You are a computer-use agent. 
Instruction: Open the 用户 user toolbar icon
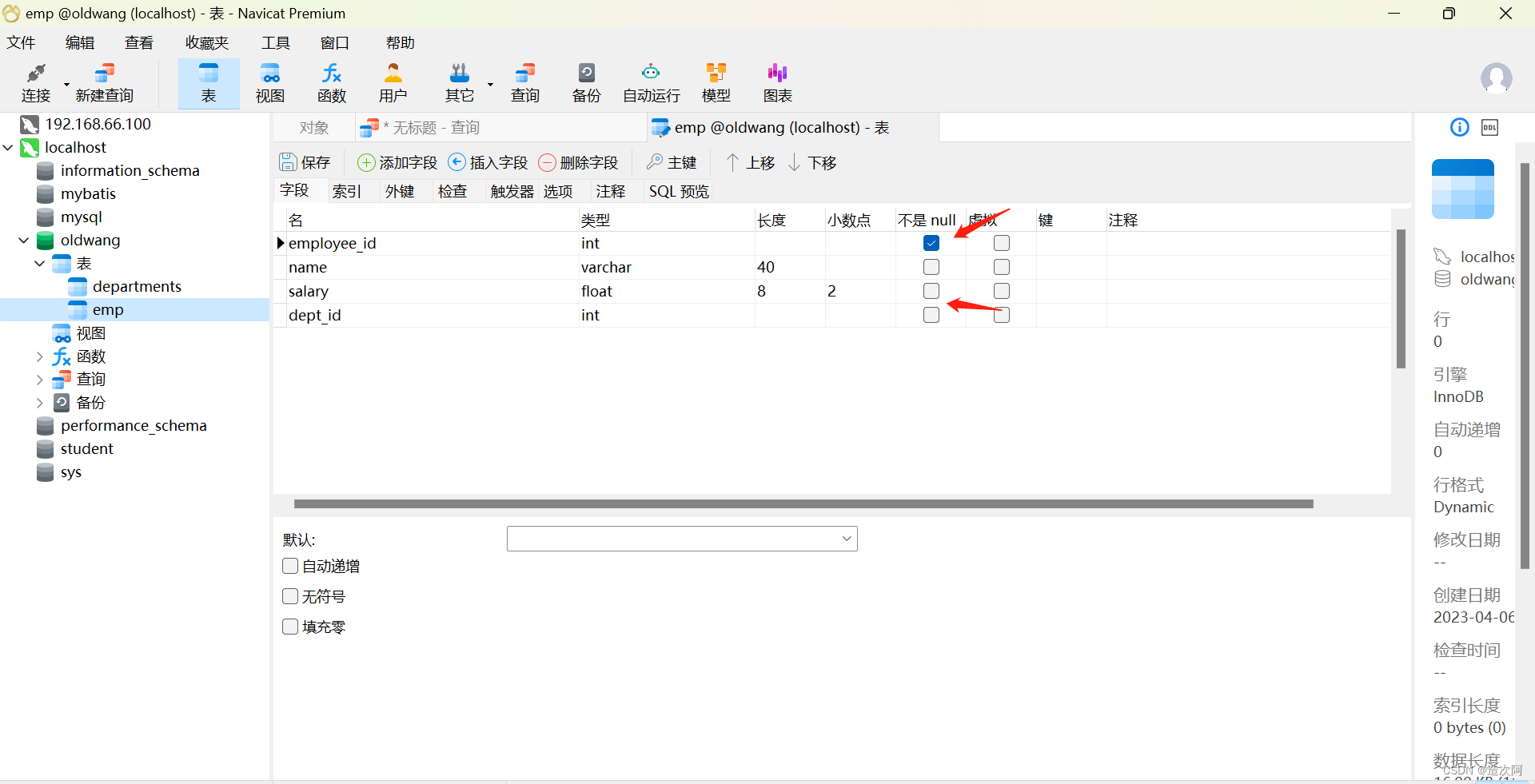pyautogui.click(x=393, y=83)
